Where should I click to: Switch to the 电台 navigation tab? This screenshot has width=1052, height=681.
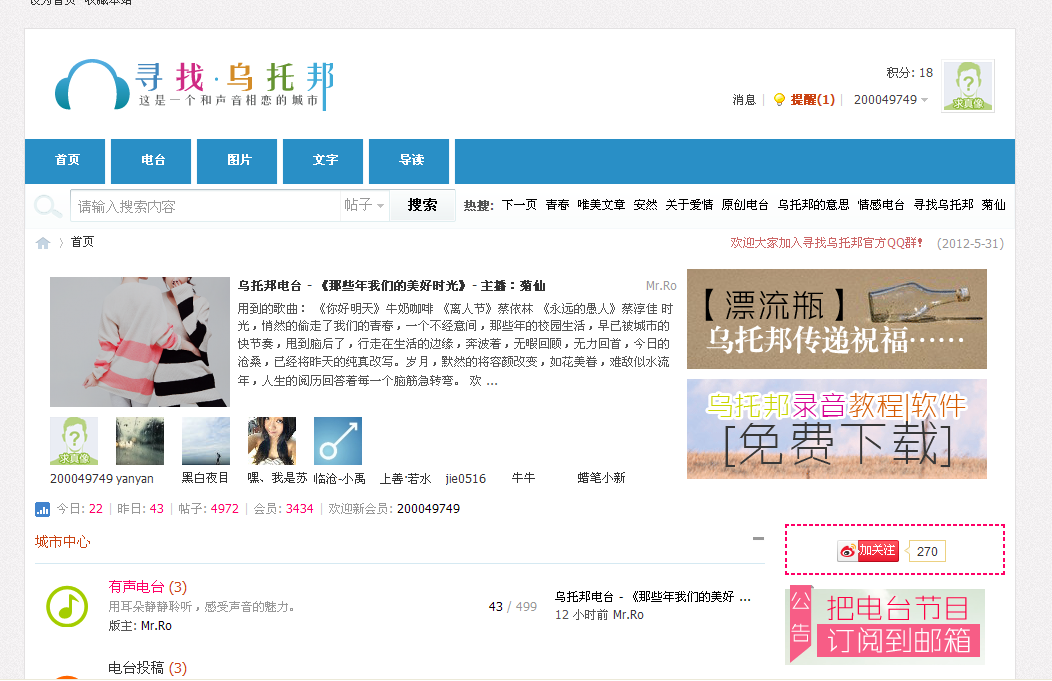150,161
